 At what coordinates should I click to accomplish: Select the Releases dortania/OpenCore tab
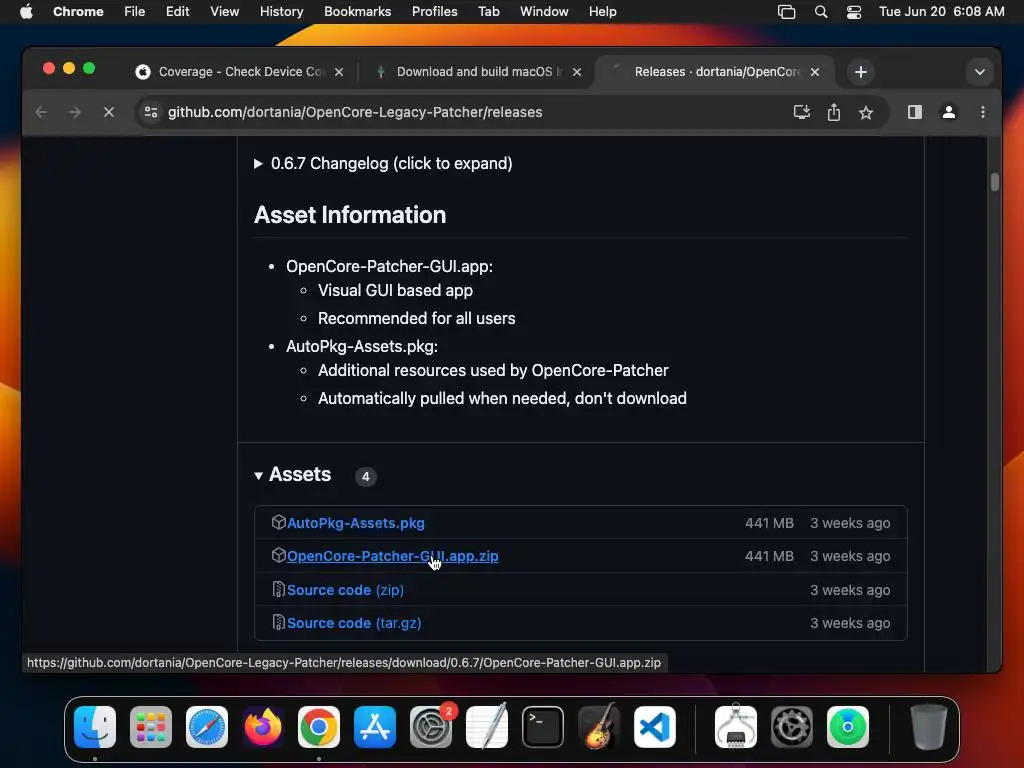(715, 72)
